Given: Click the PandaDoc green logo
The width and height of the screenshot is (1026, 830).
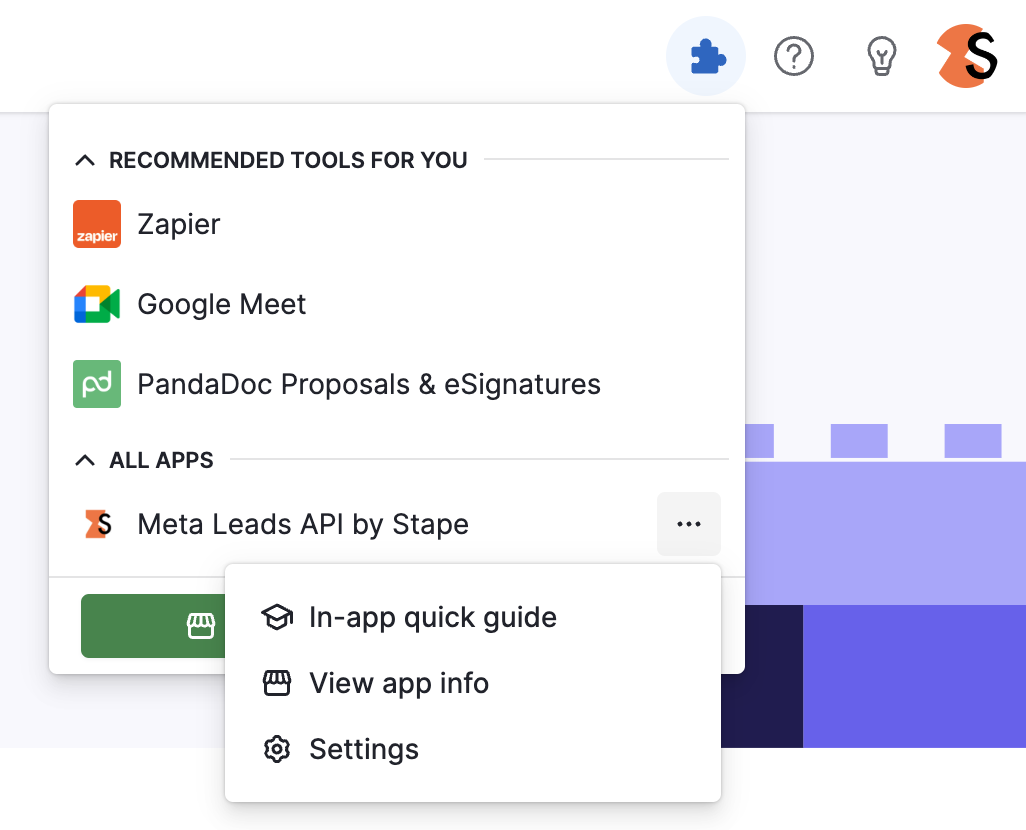Looking at the screenshot, I should 97,384.
